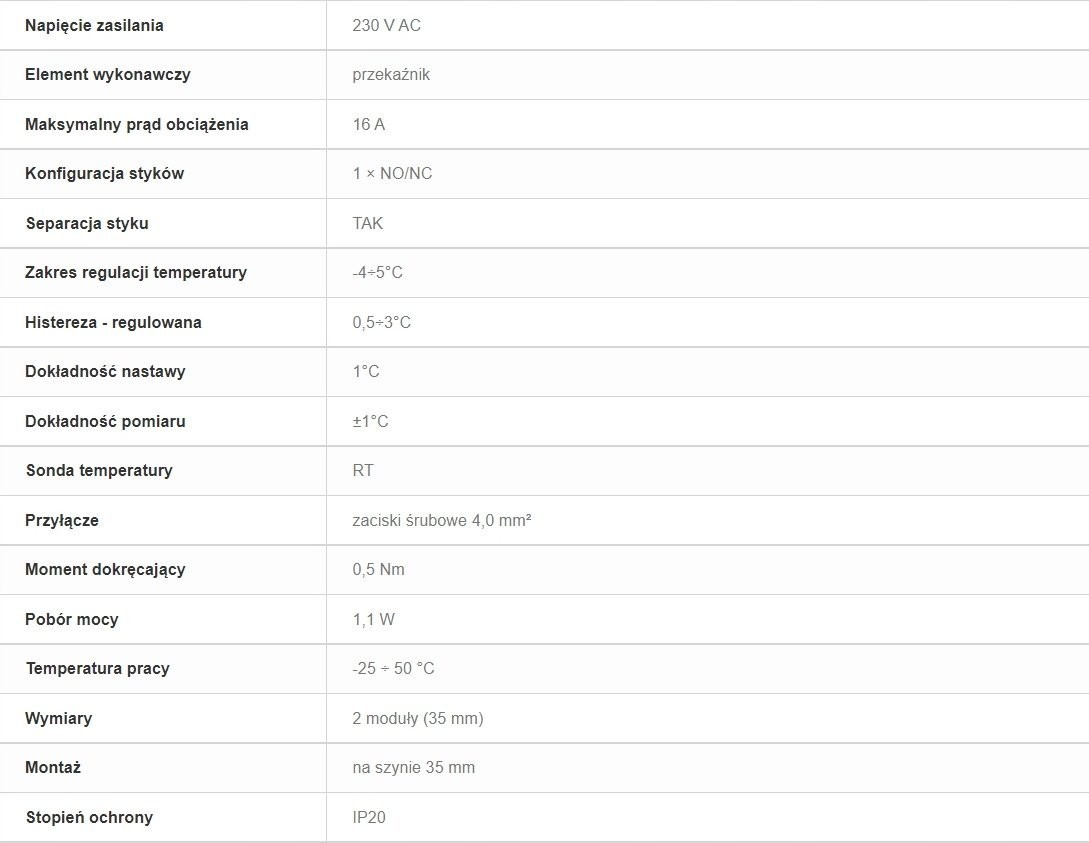Click the "Konfiguracja styków" label
The image size is (1089, 843).
coord(105,173)
